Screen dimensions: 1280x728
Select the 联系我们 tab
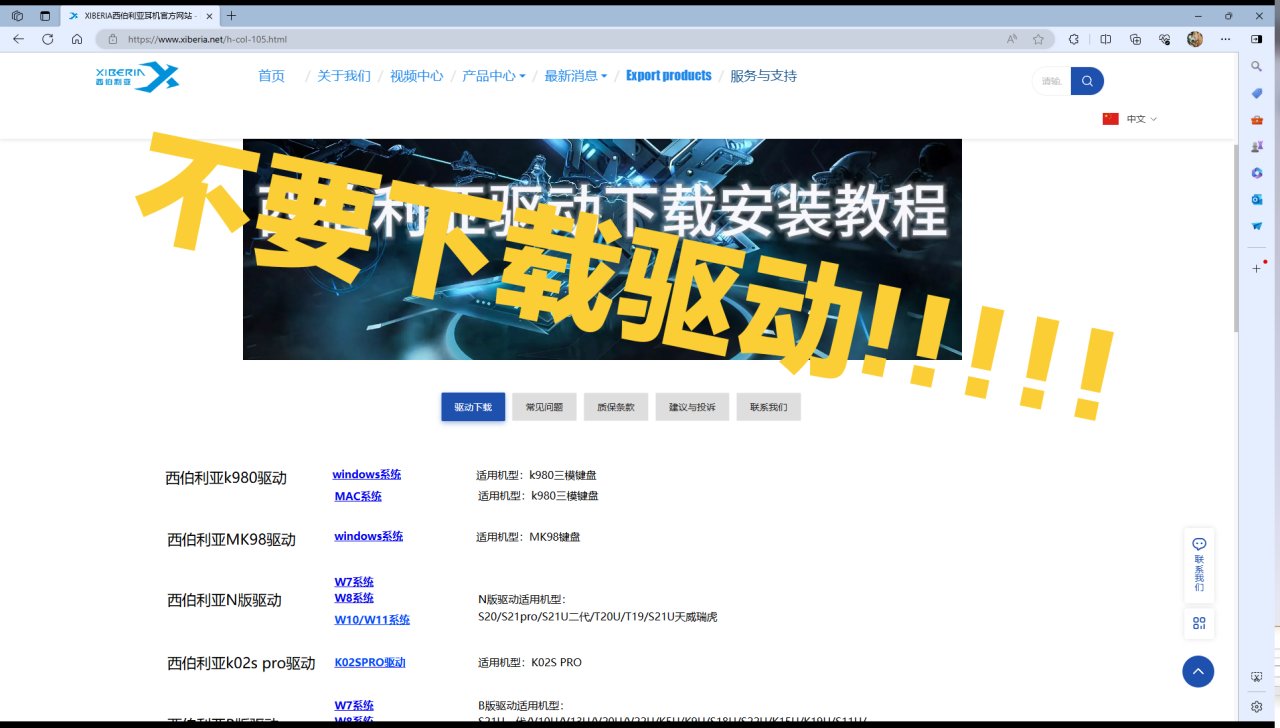click(769, 407)
